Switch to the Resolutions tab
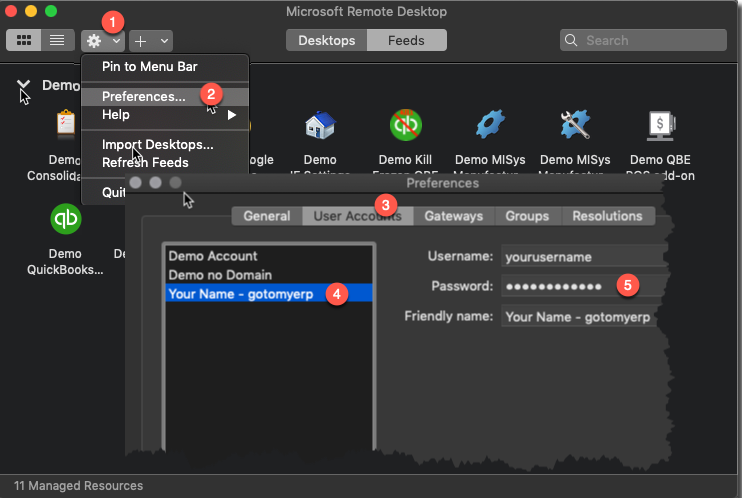Image resolution: width=742 pixels, height=498 pixels. [608, 216]
